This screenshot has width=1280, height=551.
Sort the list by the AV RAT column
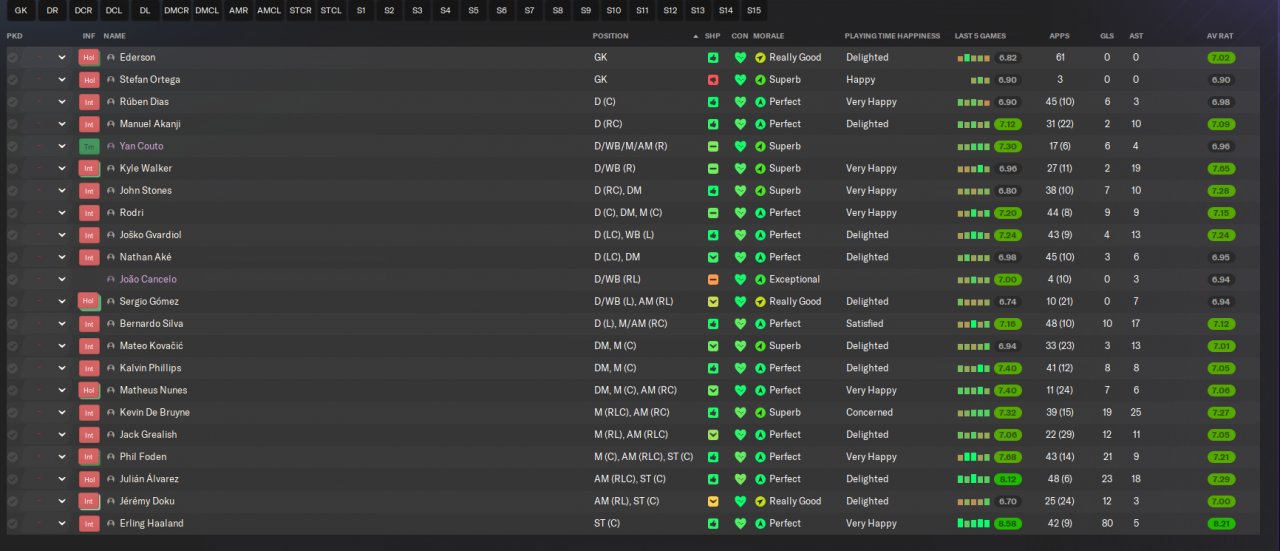click(1221, 36)
